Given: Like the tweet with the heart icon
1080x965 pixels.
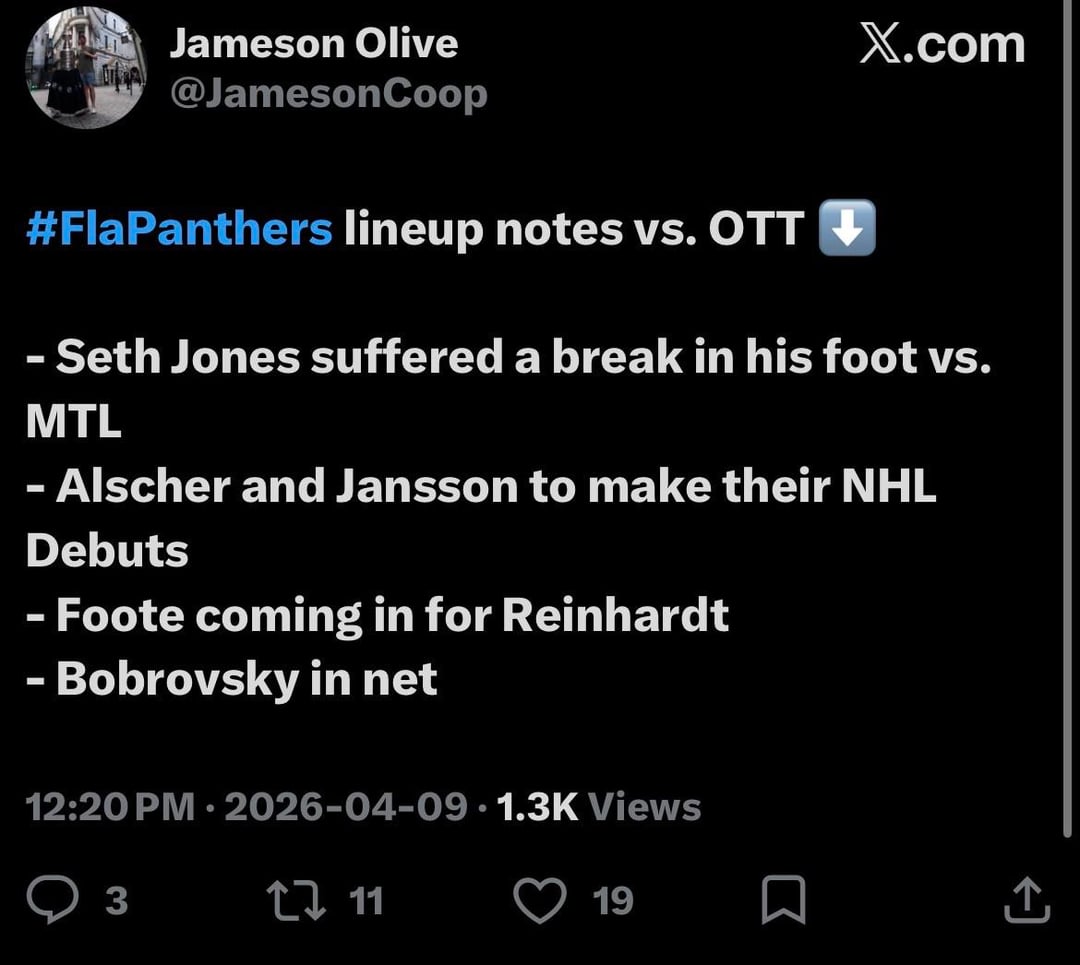Looking at the screenshot, I should pyautogui.click(x=540, y=900).
